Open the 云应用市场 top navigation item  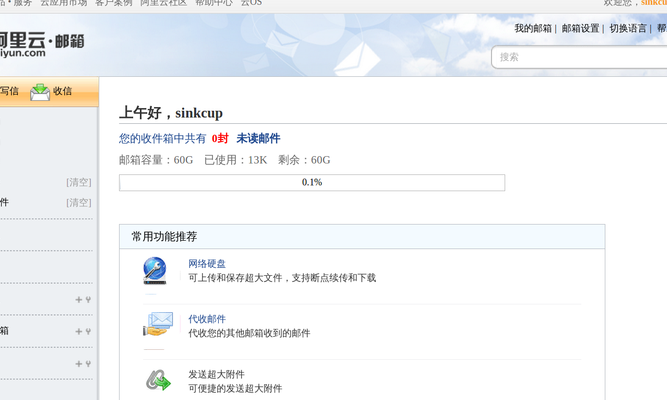[x=64, y=3]
